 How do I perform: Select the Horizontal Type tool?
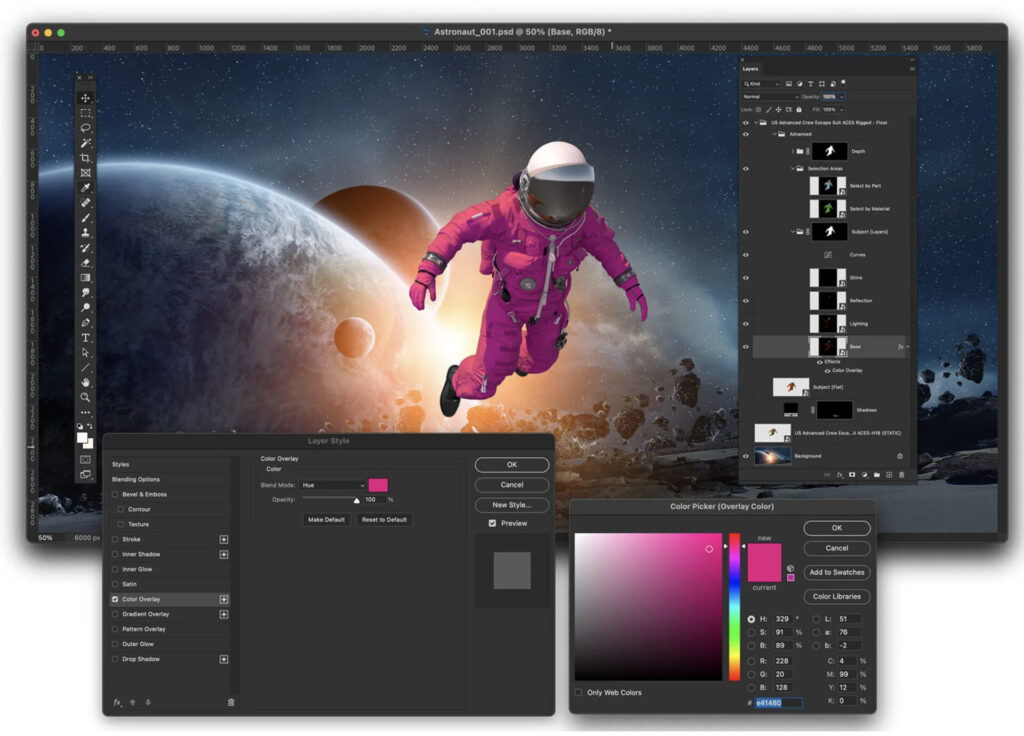(86, 337)
